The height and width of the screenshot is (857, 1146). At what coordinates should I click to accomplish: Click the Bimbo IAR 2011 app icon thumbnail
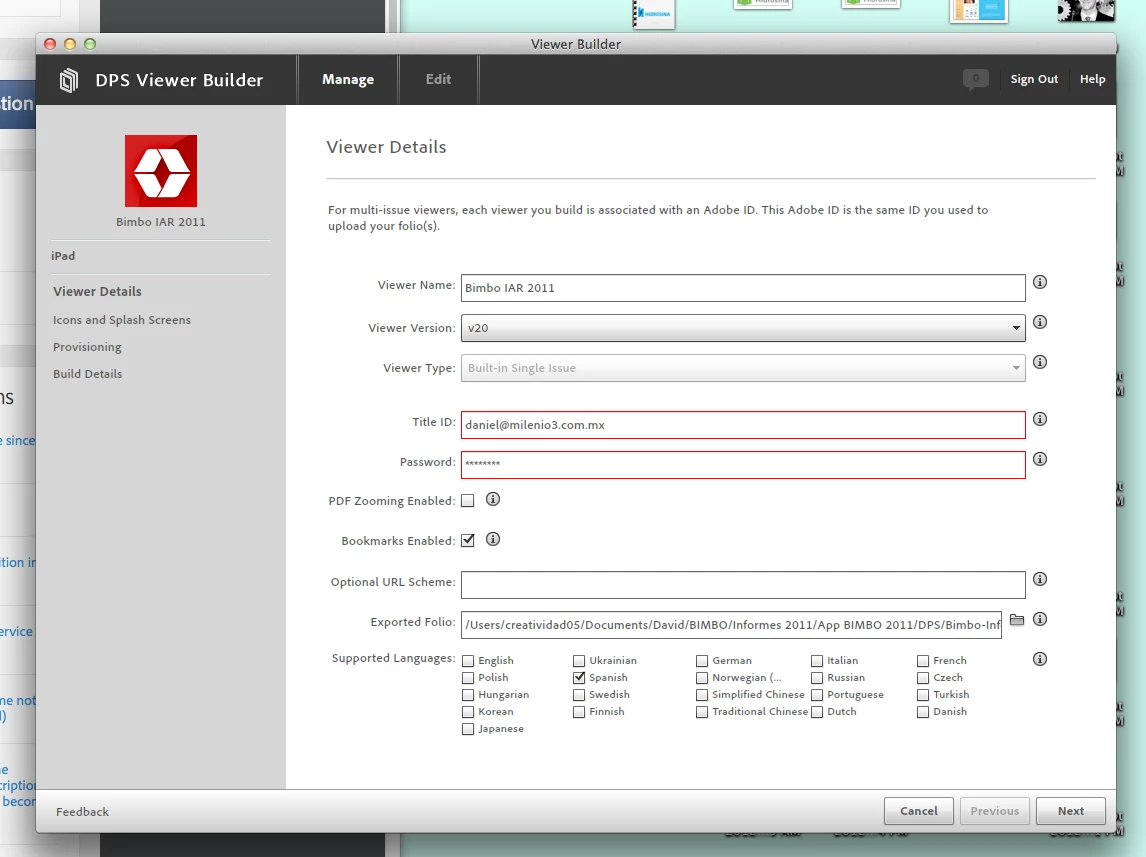(161, 171)
